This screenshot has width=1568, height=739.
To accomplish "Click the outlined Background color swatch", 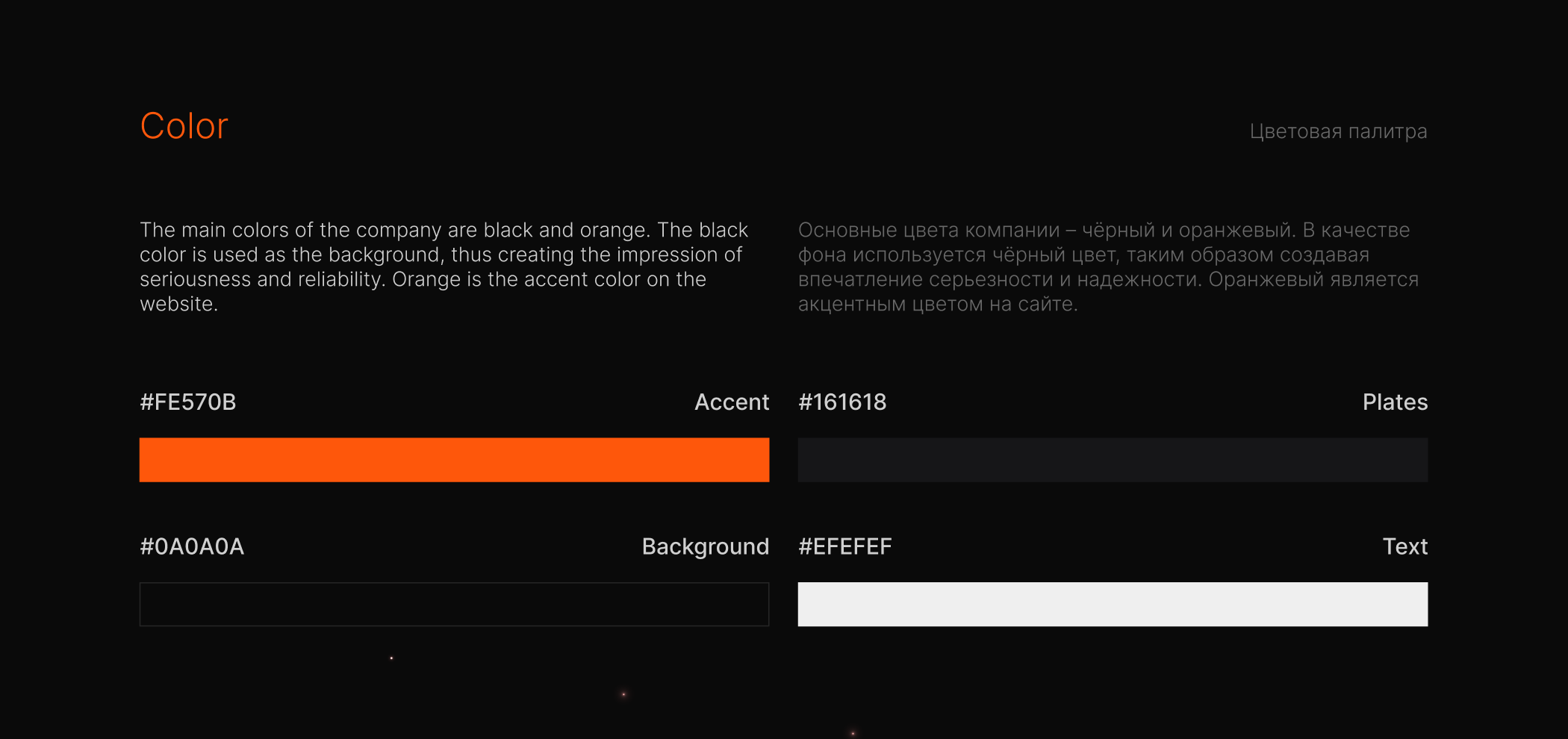I will tap(454, 604).
